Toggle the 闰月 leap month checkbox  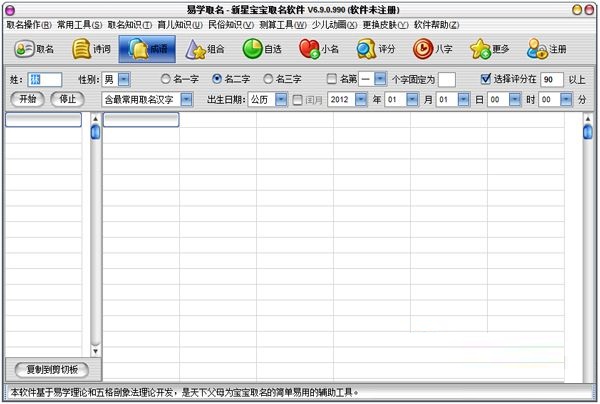click(x=297, y=100)
